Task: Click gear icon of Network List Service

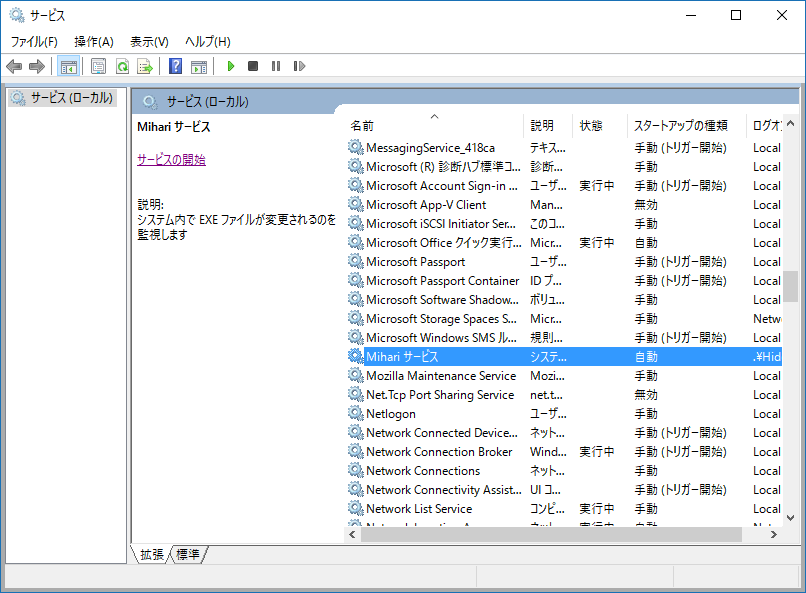Action: point(356,508)
